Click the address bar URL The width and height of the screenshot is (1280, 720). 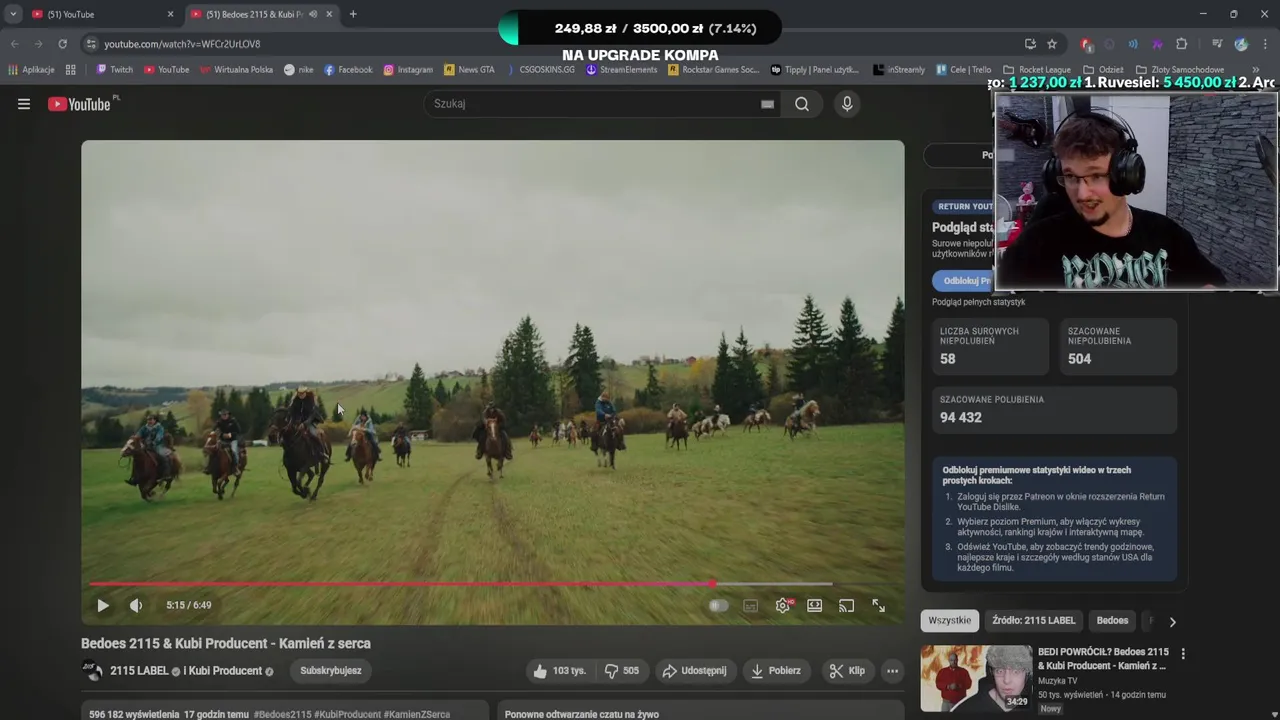[182, 44]
